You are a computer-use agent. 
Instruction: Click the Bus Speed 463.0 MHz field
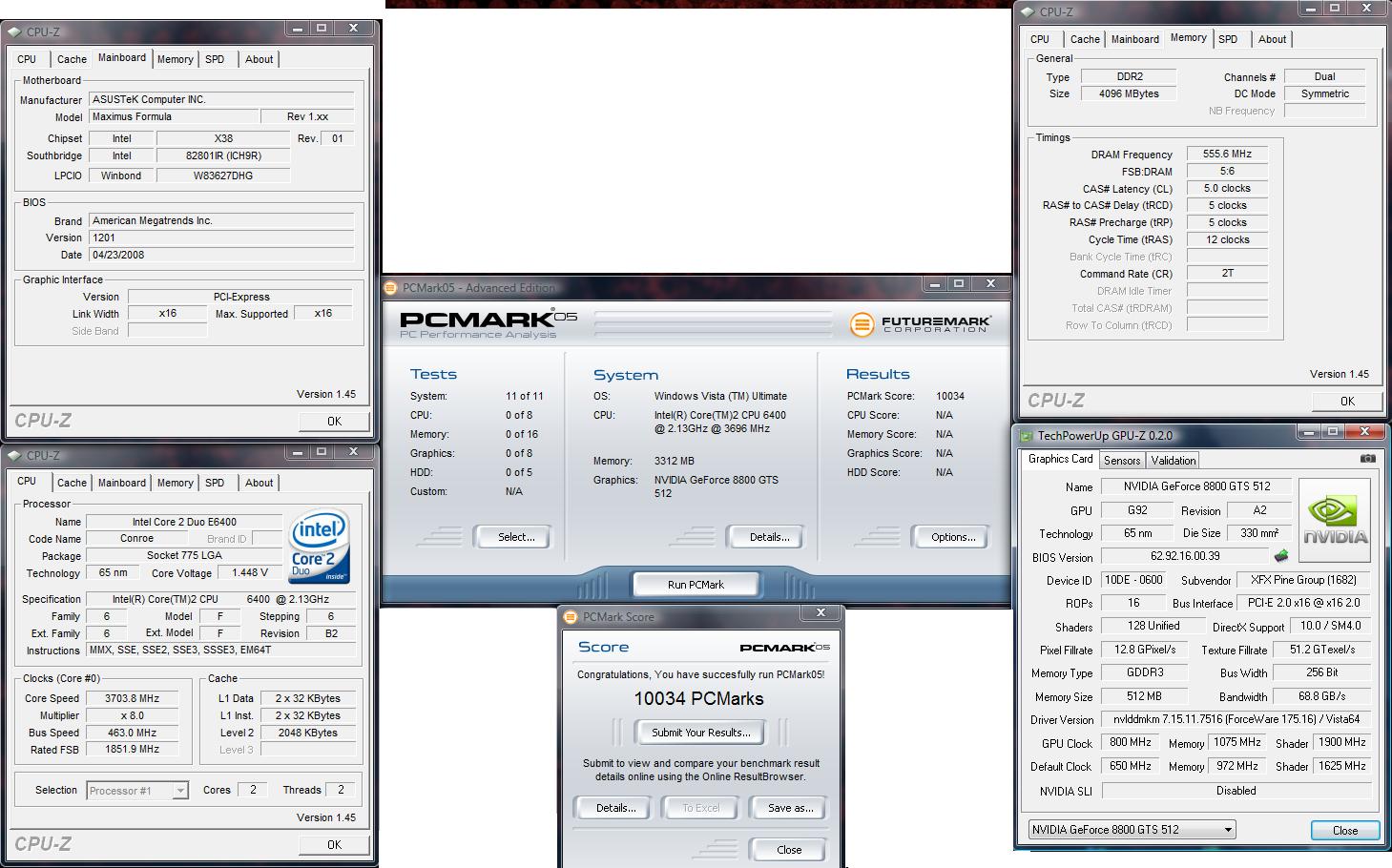pos(132,733)
